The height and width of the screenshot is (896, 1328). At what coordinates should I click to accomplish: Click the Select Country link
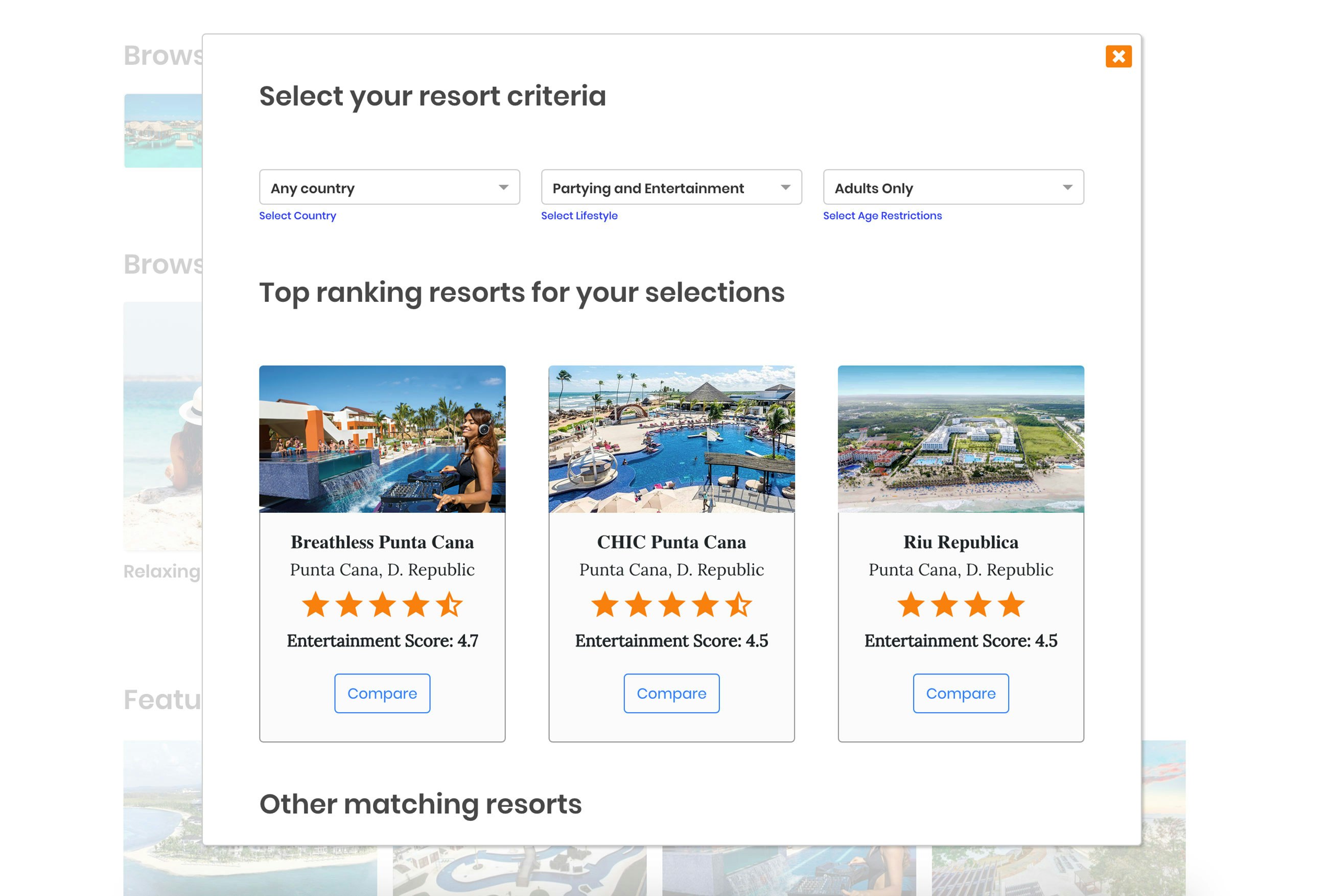[297, 216]
